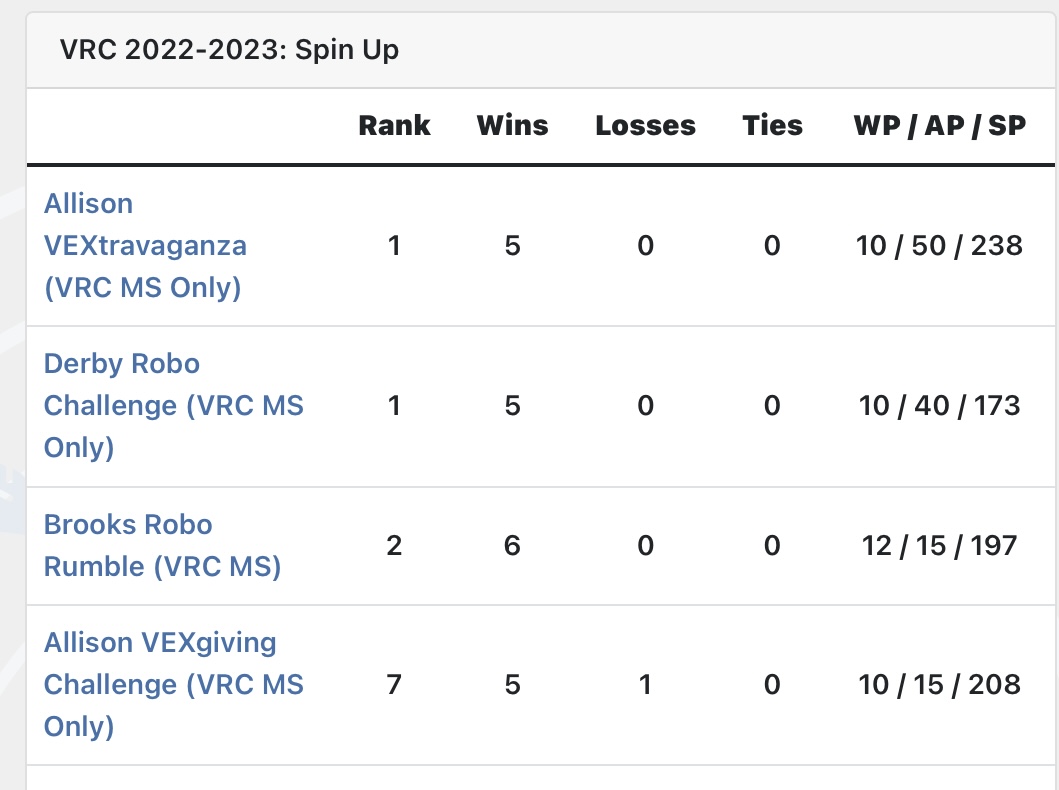This screenshot has width=1059, height=790.
Task: Click the 10 / 40 / 173 score cell
Action: 939,406
